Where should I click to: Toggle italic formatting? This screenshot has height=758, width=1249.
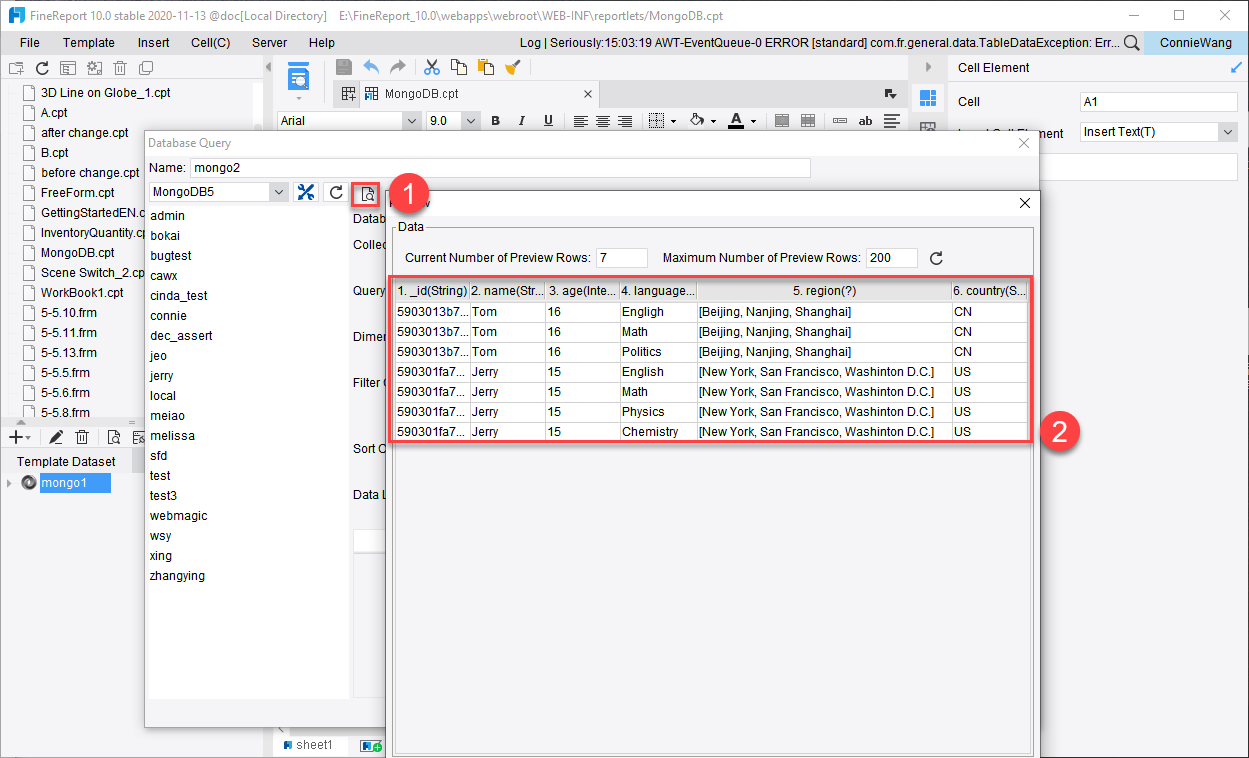[521, 120]
